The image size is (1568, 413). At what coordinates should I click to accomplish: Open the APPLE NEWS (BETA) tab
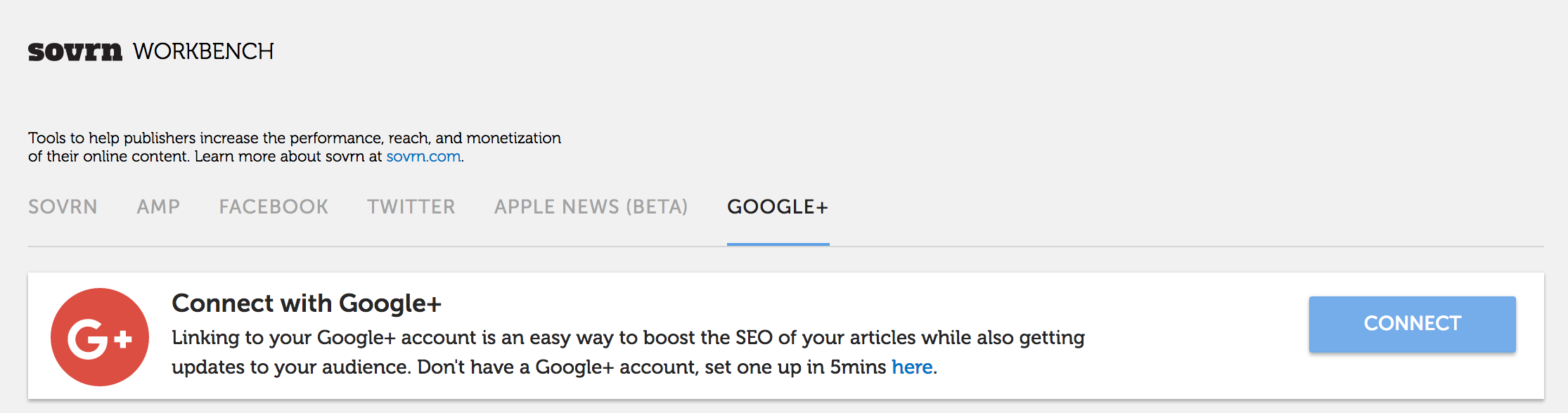591,206
